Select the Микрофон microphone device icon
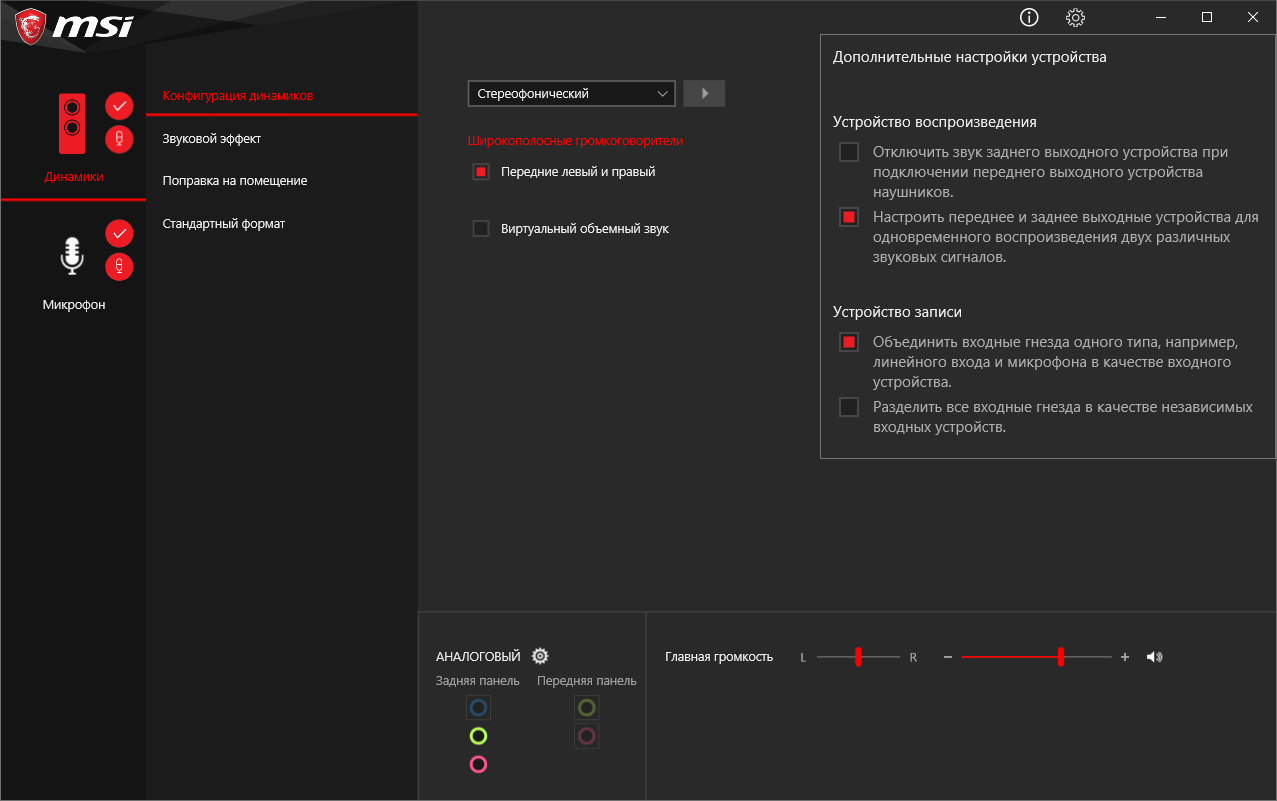The width and height of the screenshot is (1277, 801). [x=72, y=255]
